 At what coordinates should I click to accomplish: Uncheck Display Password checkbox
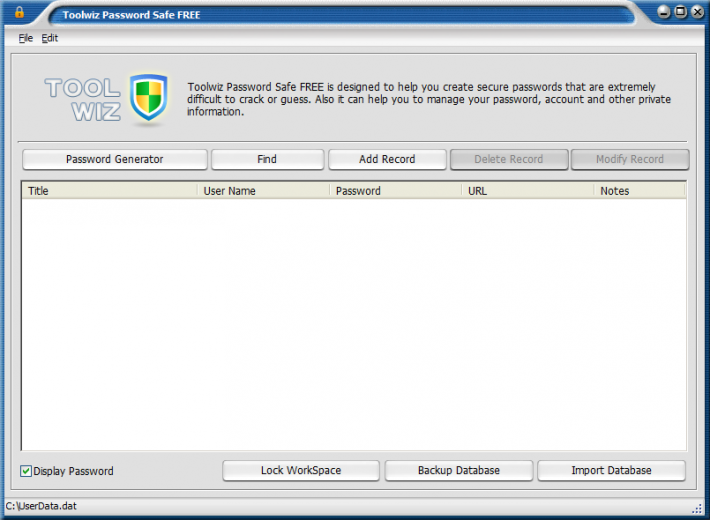coord(26,471)
